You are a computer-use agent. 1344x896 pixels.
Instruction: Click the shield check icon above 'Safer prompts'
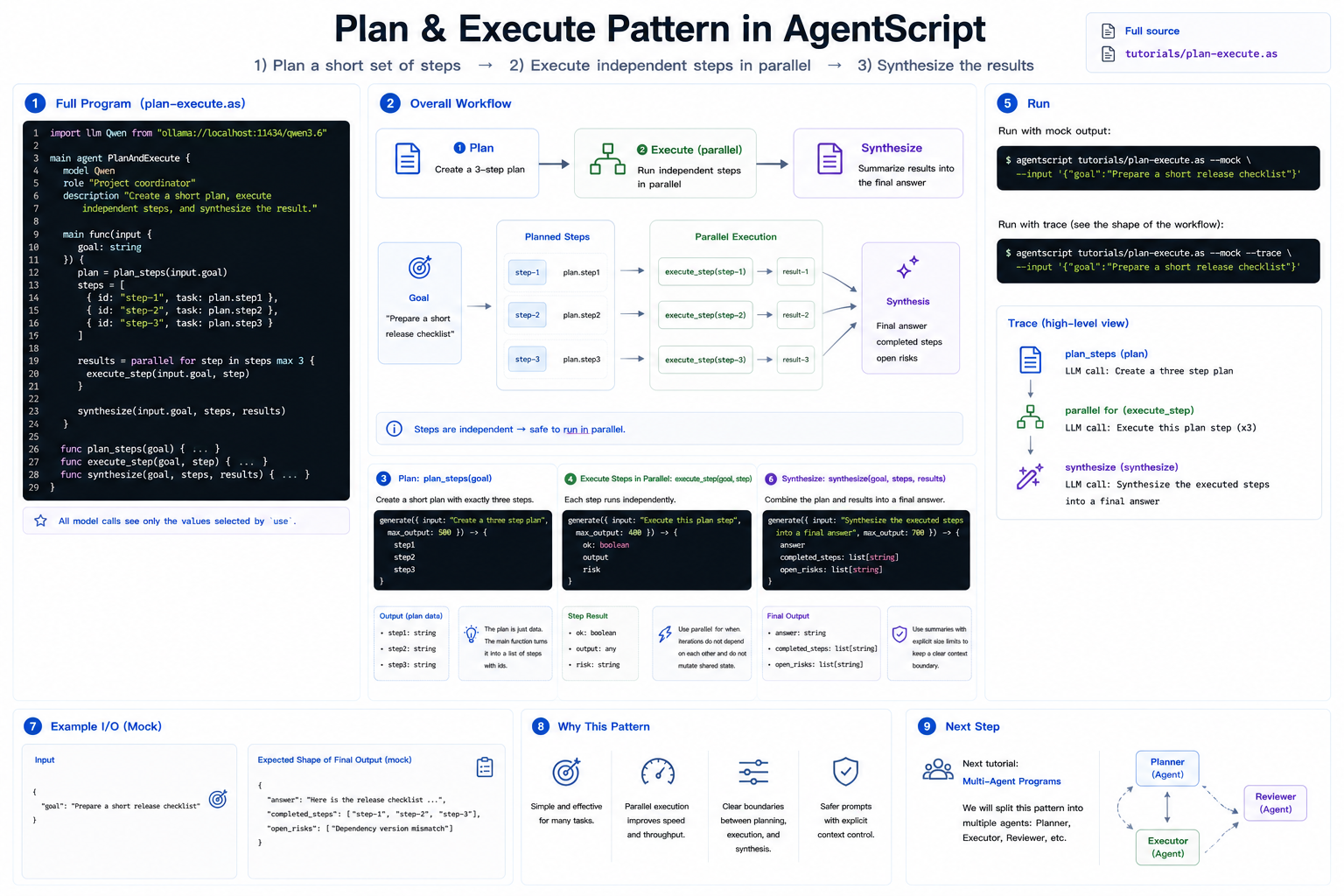tap(845, 772)
